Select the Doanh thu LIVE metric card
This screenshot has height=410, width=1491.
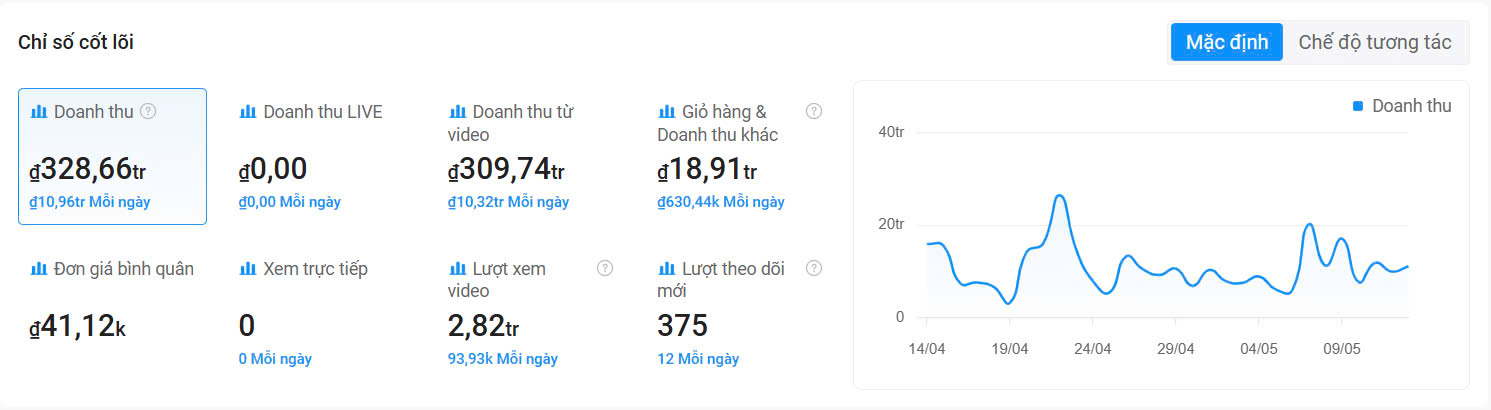pyautogui.click(x=321, y=156)
